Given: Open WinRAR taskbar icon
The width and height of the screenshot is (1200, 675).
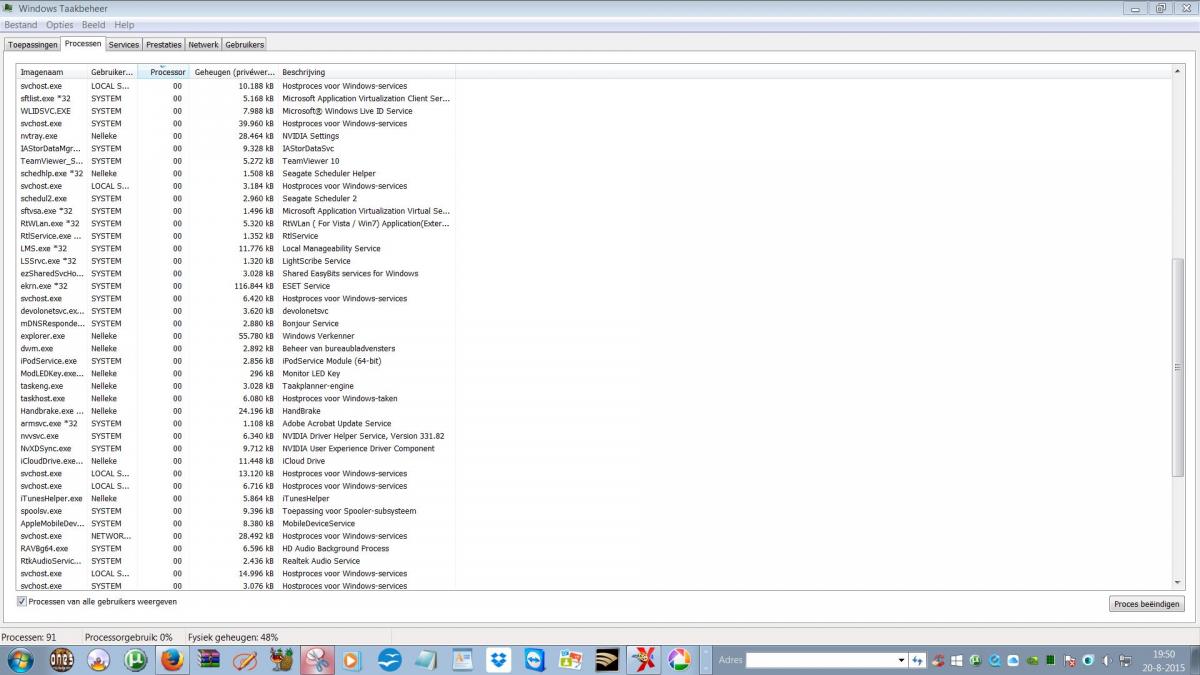Looking at the screenshot, I should (210, 660).
